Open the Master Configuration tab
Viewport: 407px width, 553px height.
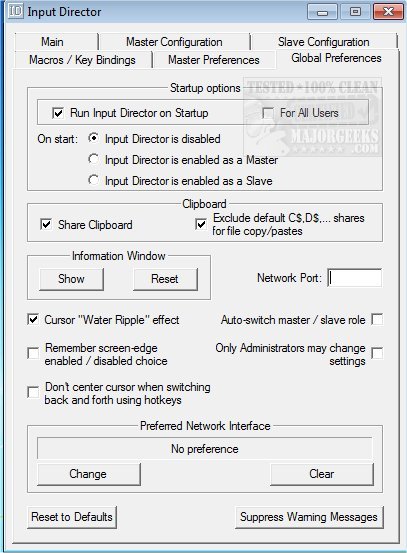(x=174, y=42)
